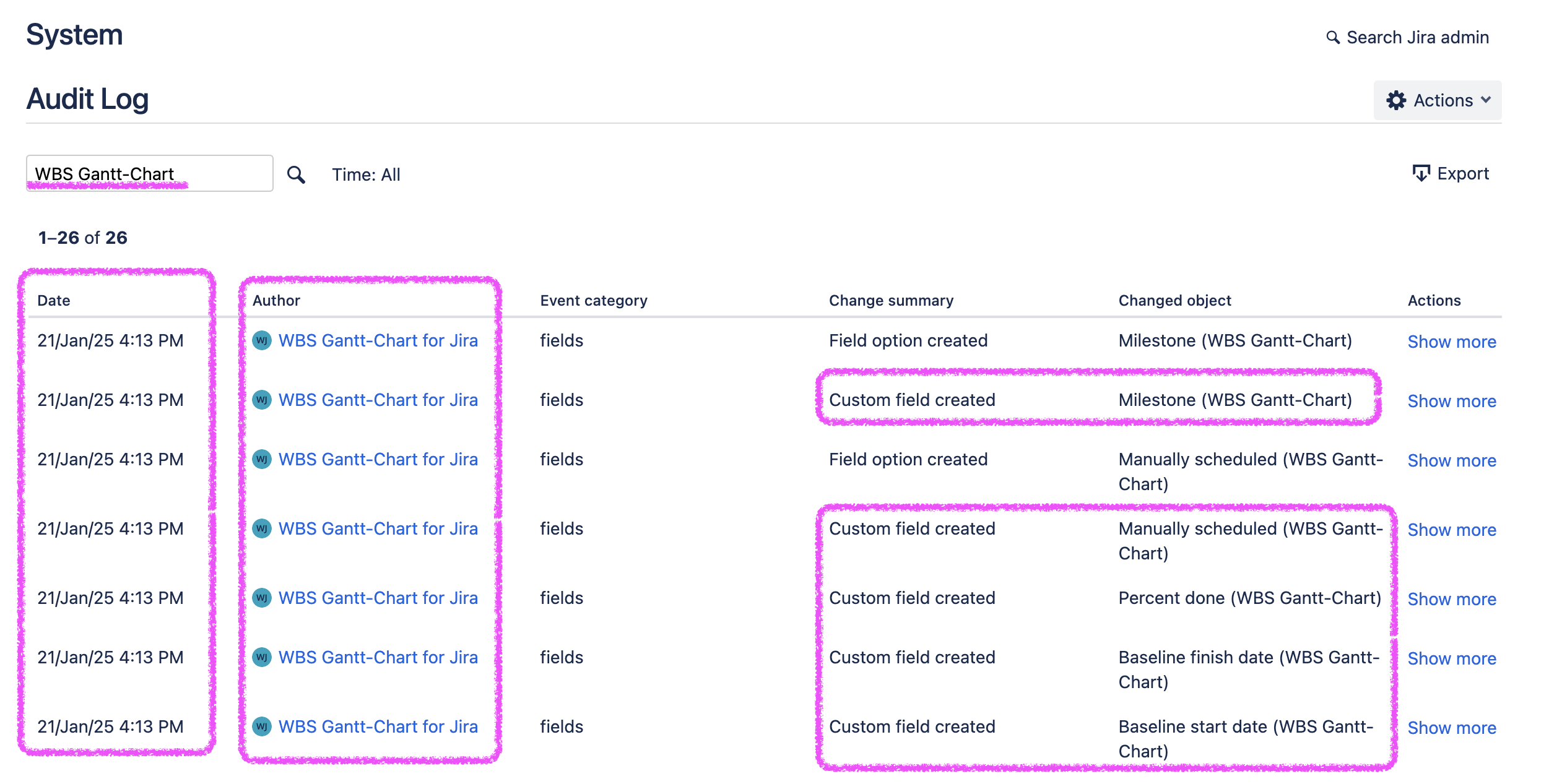Click the WJ avatar icon in last row
Viewport: 1549px width, 784px height.
pos(262,726)
